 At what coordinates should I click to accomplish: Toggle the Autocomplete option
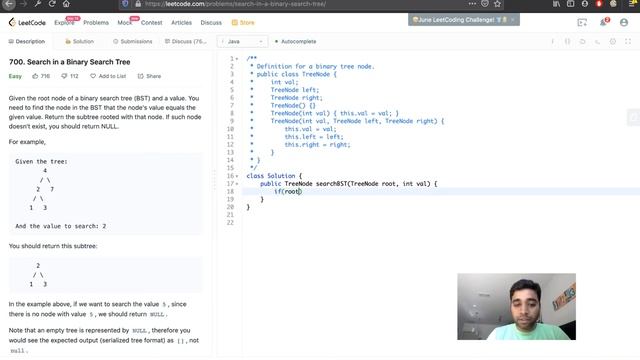coord(296,42)
